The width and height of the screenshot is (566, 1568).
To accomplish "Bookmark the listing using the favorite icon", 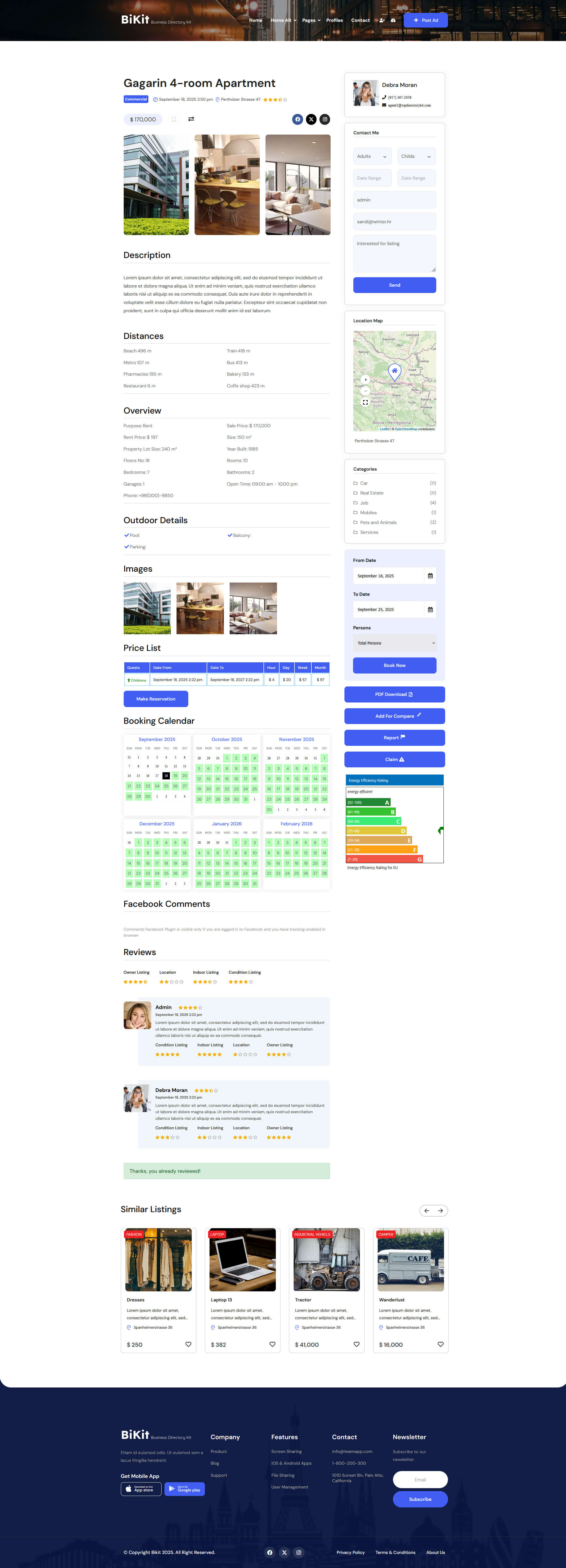I will 174,119.
